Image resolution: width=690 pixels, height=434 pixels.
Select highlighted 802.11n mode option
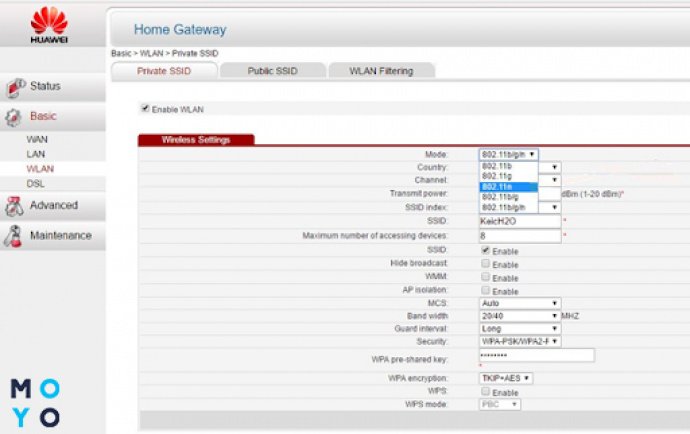tap(509, 187)
